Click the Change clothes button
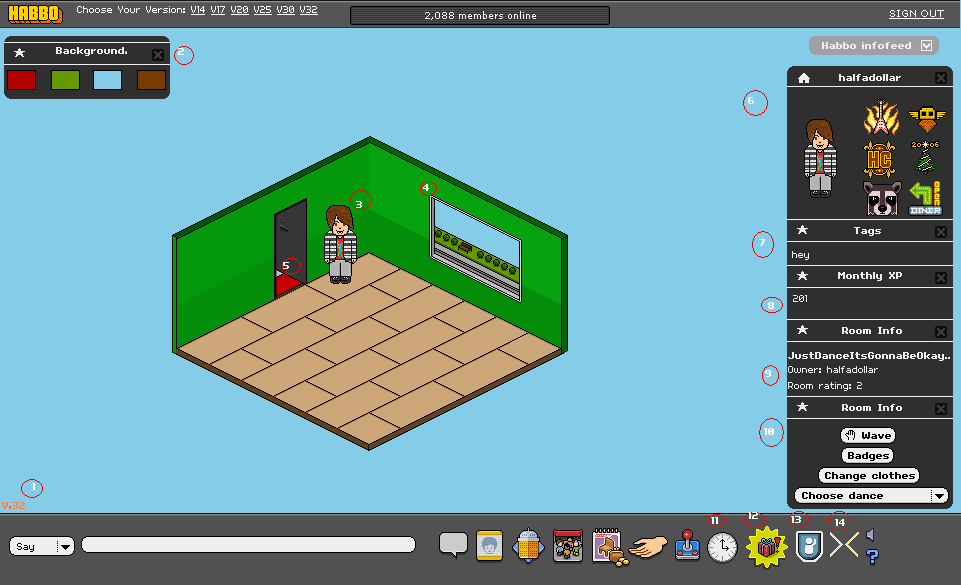This screenshot has width=961, height=585. point(869,475)
